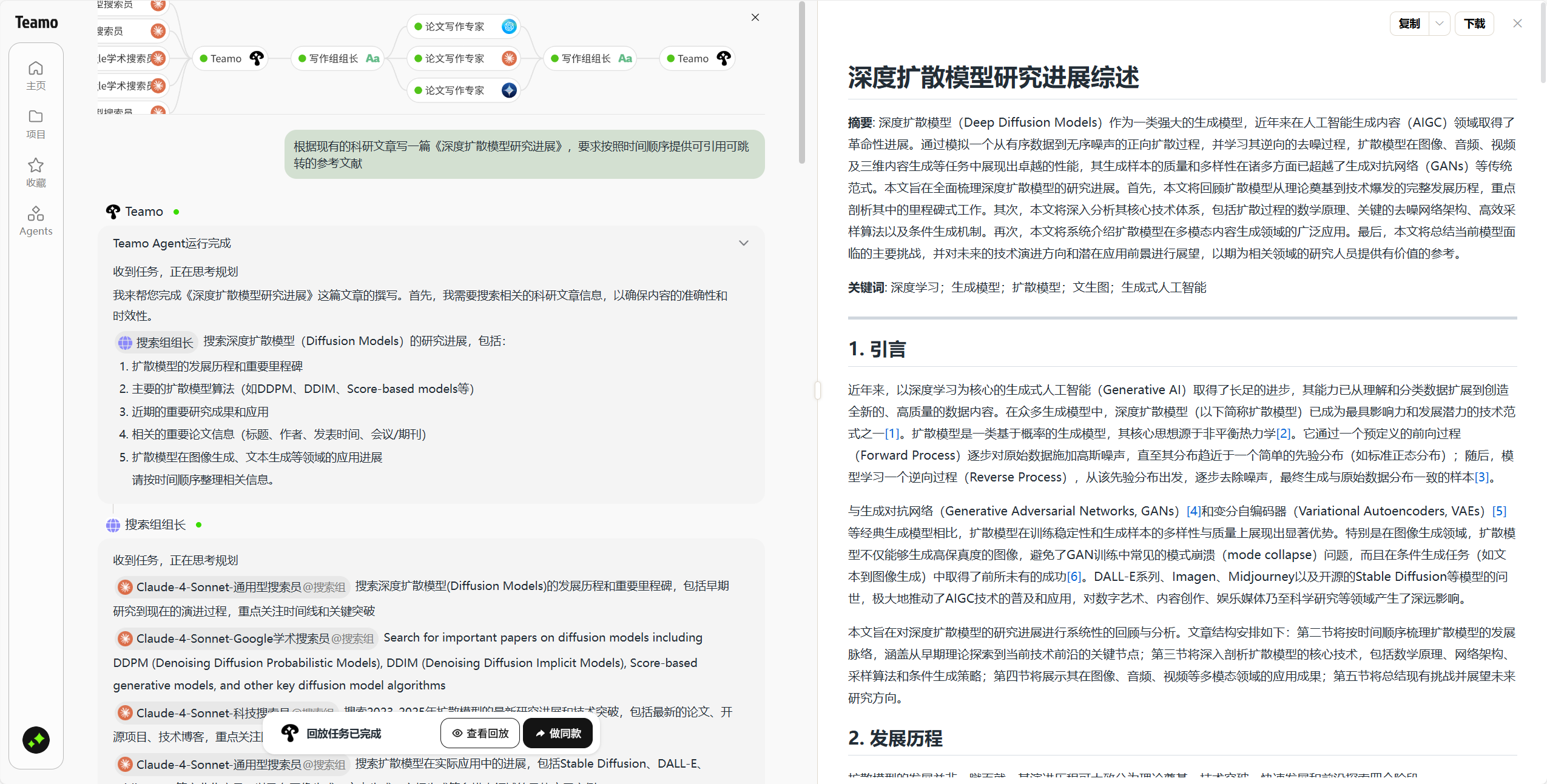Screen dimensions: 1547x784
Task: Collapse the Teamo Agent运行完成 section
Action: pos(744,243)
